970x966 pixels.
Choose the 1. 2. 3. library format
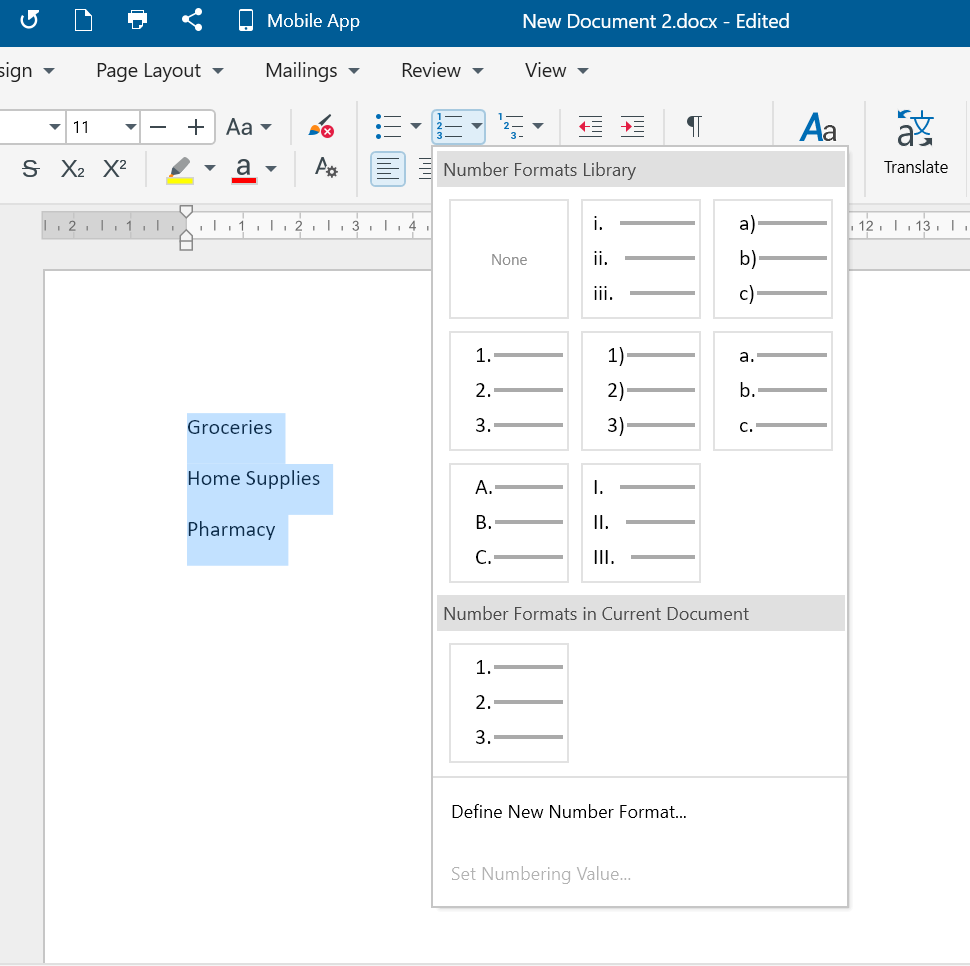click(509, 391)
